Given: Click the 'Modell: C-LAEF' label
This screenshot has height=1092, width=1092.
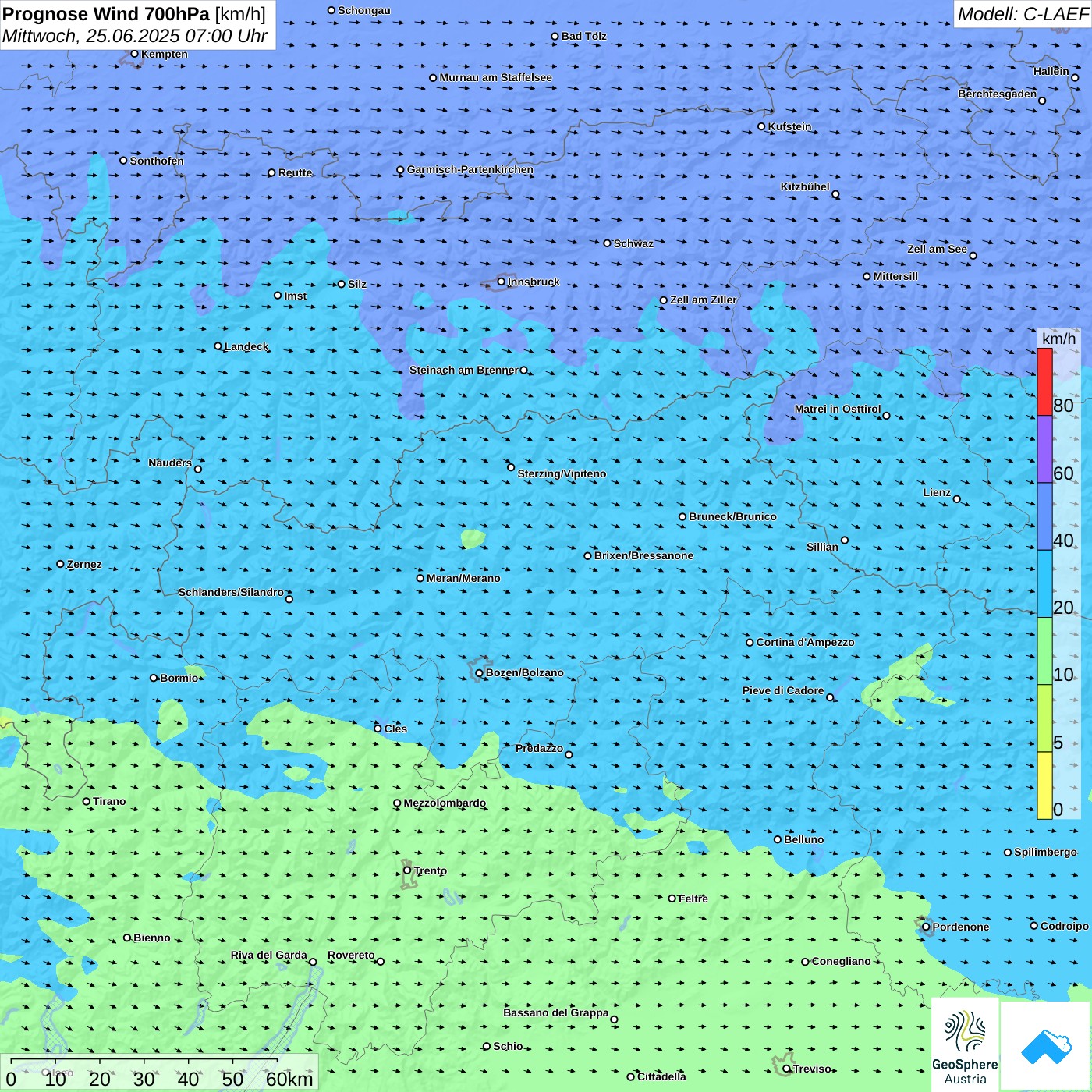Looking at the screenshot, I should pos(1023,14).
